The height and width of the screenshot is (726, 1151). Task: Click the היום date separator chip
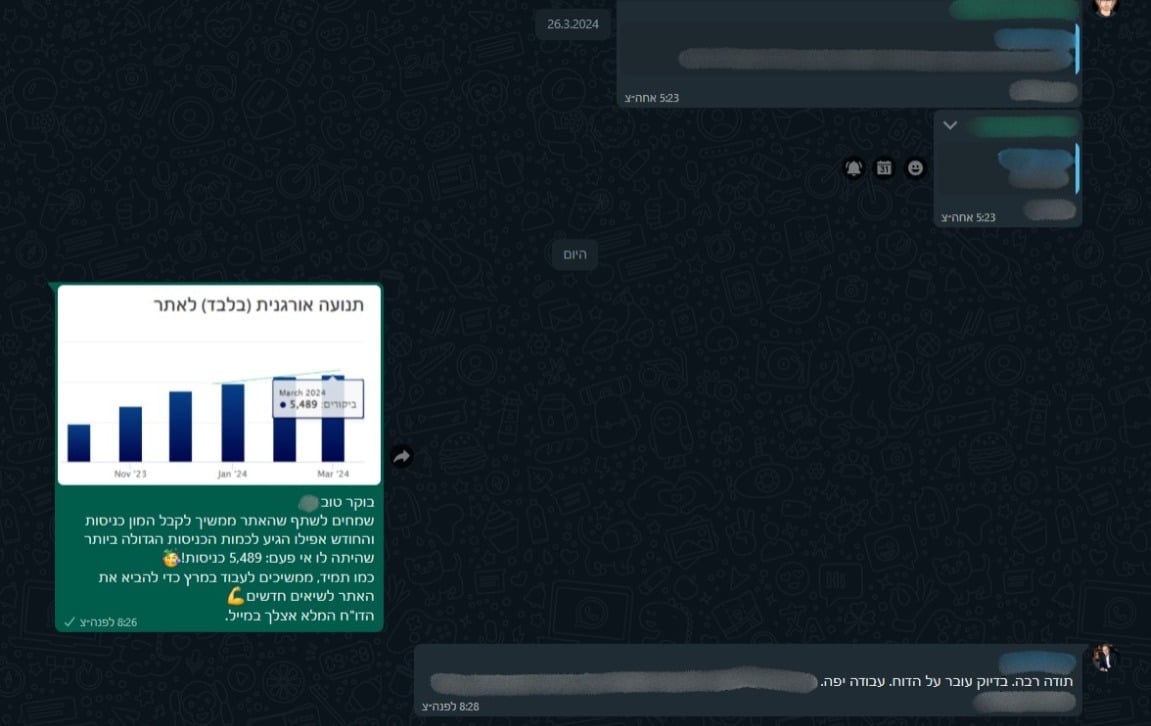575,254
